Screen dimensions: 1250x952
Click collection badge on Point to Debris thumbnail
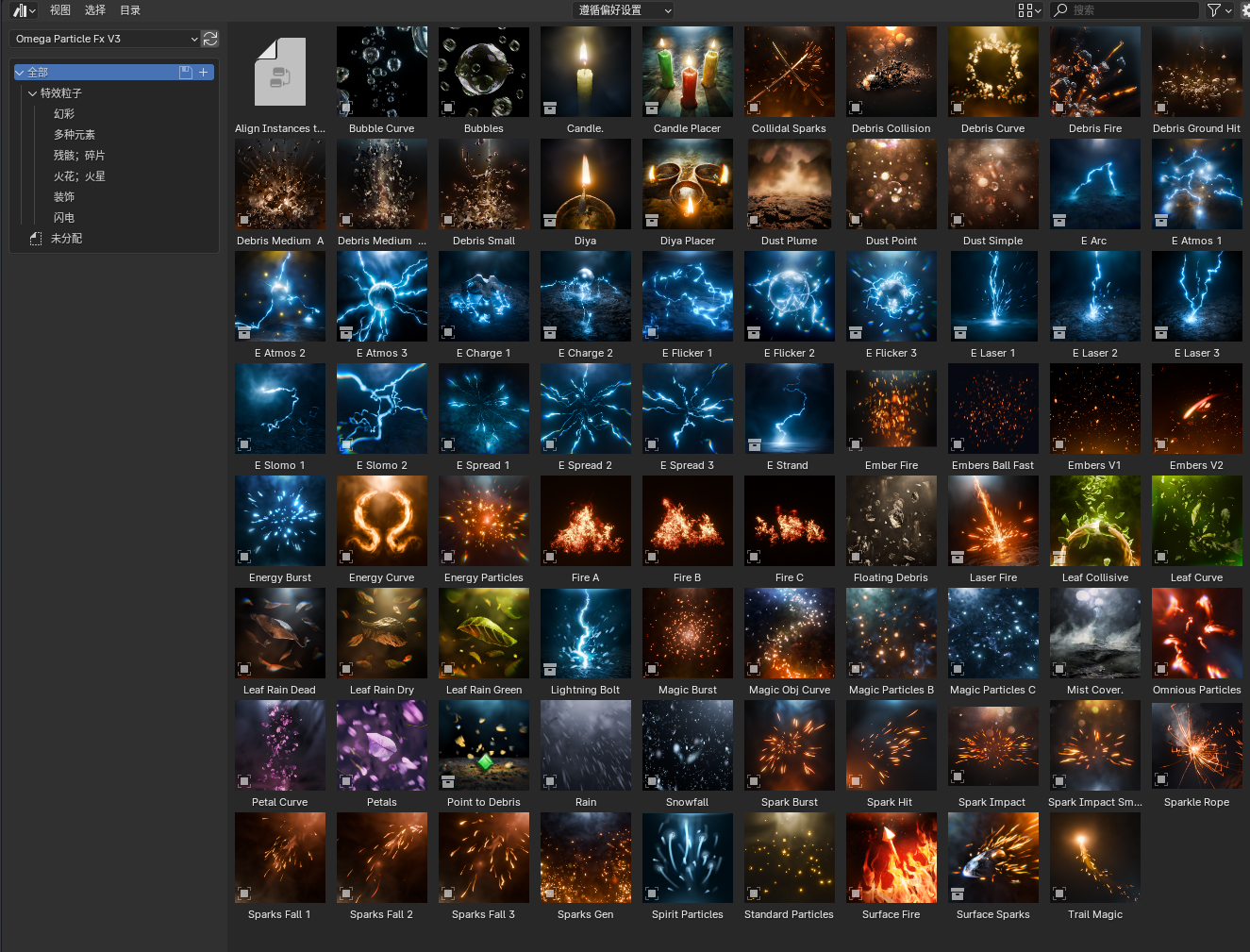coord(448,781)
